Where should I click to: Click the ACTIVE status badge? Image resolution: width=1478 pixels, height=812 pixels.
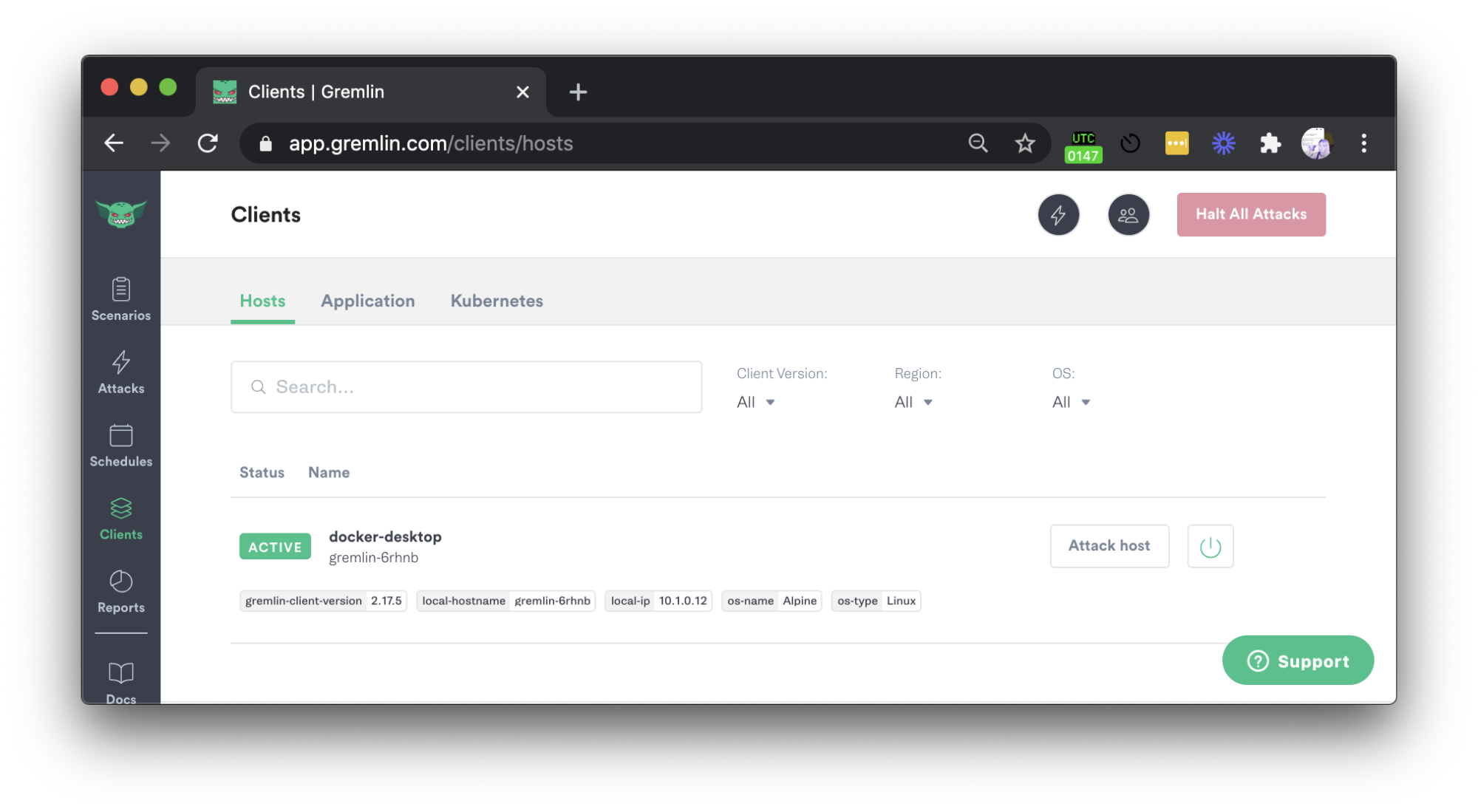[275, 547]
